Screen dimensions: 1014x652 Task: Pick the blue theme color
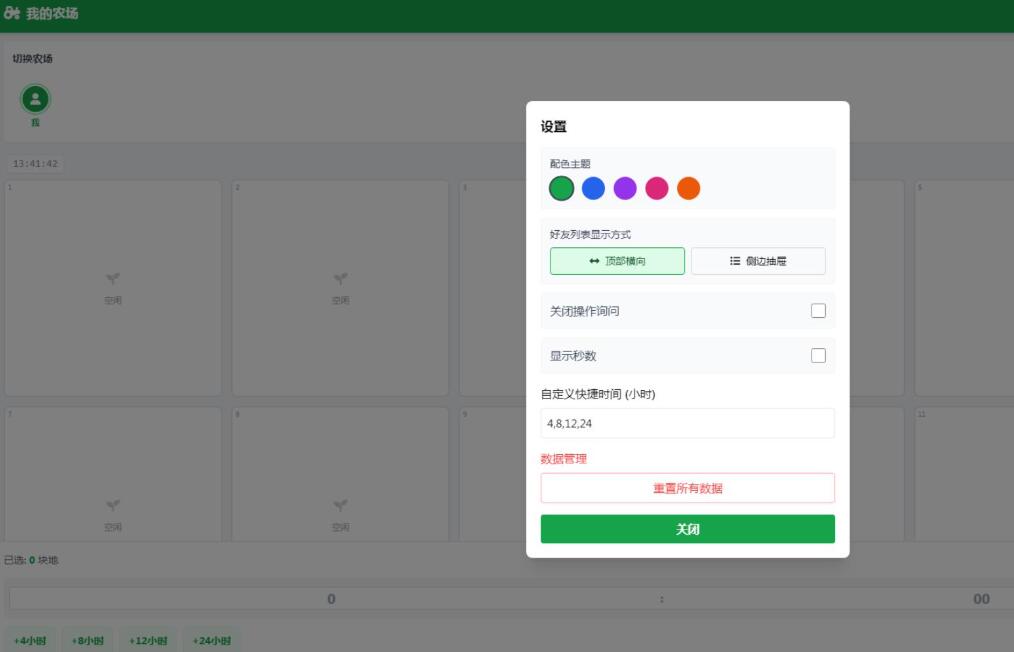[x=593, y=187]
